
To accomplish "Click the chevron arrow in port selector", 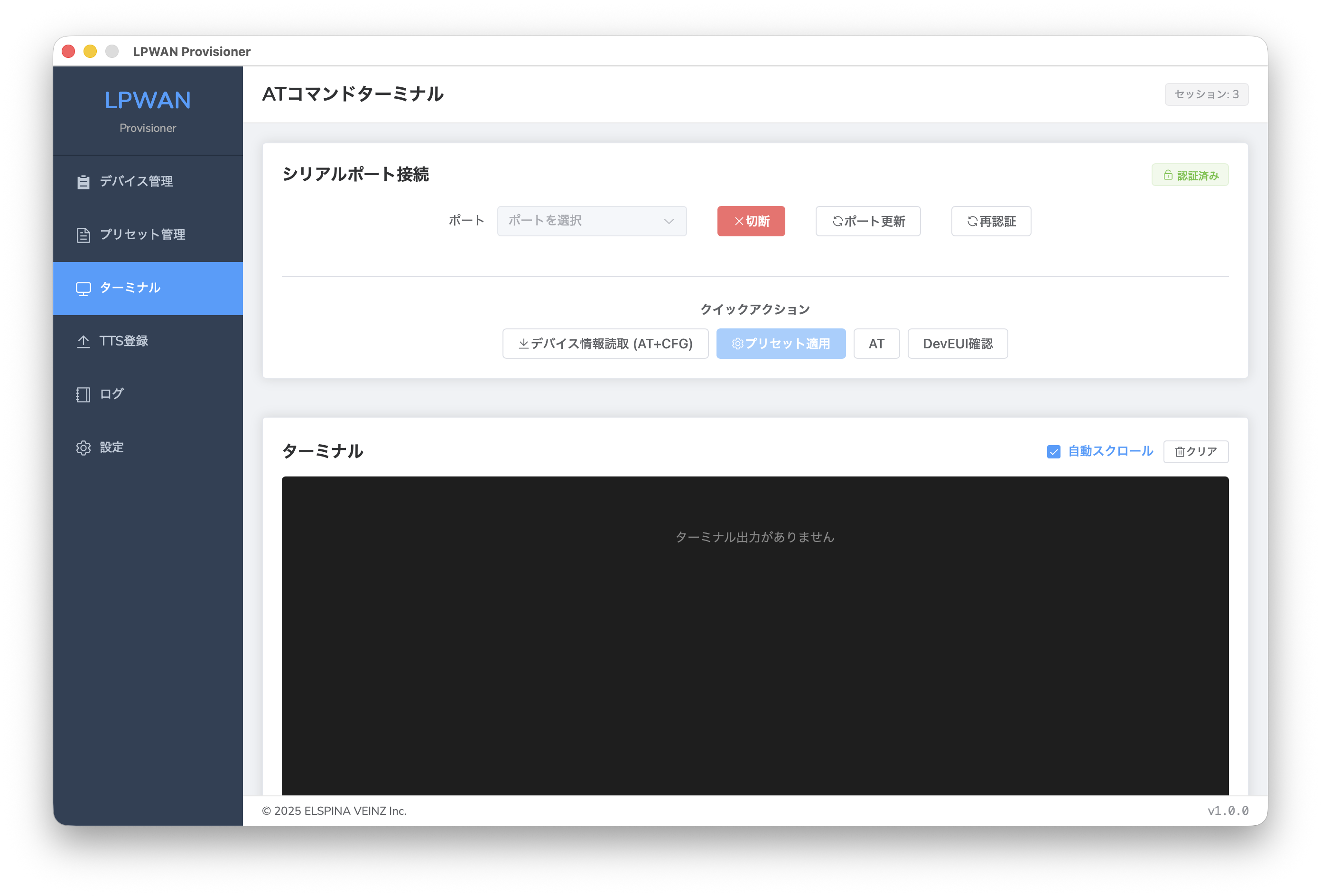I will pos(669,221).
